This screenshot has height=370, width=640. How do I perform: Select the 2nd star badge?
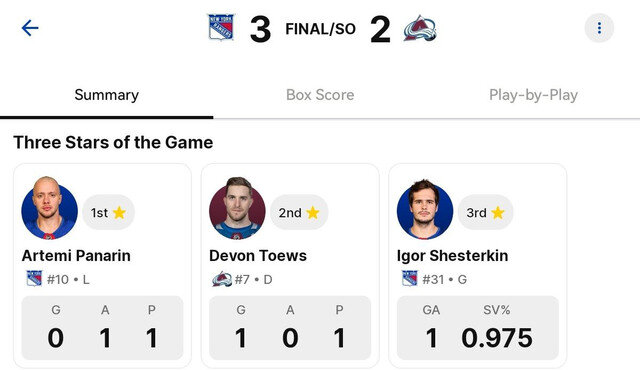tap(299, 213)
